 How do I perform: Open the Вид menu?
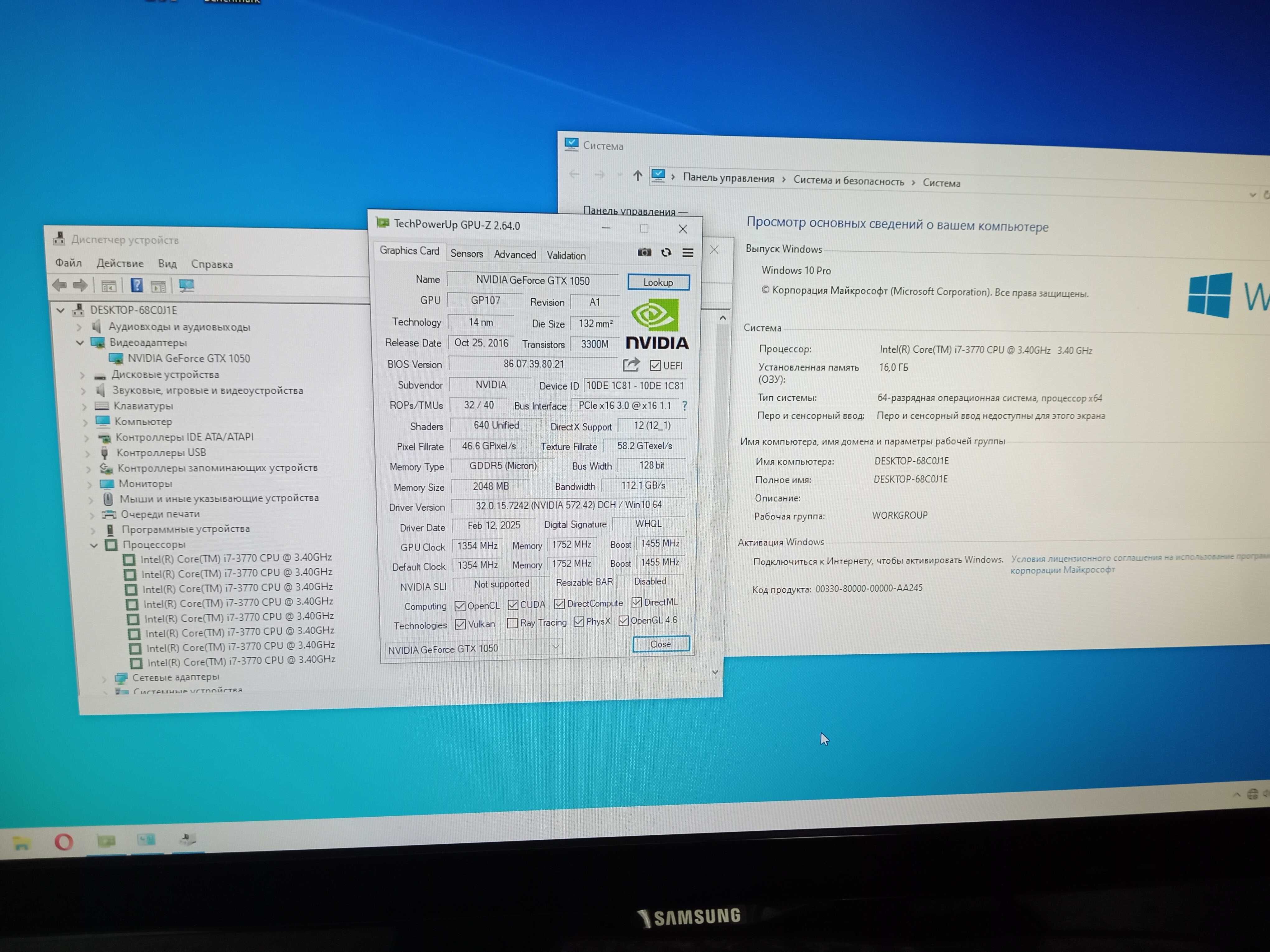click(x=167, y=264)
